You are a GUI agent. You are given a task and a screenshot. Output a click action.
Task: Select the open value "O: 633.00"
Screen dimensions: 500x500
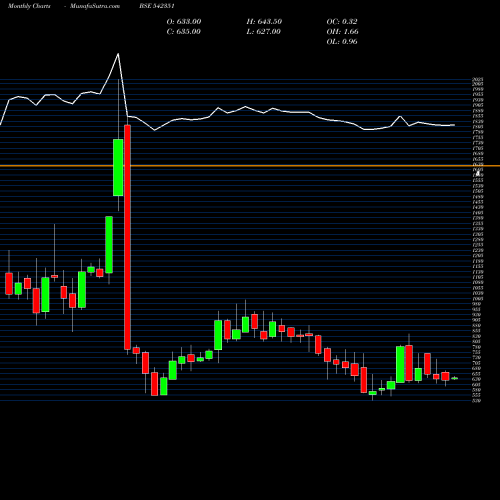[x=184, y=21]
